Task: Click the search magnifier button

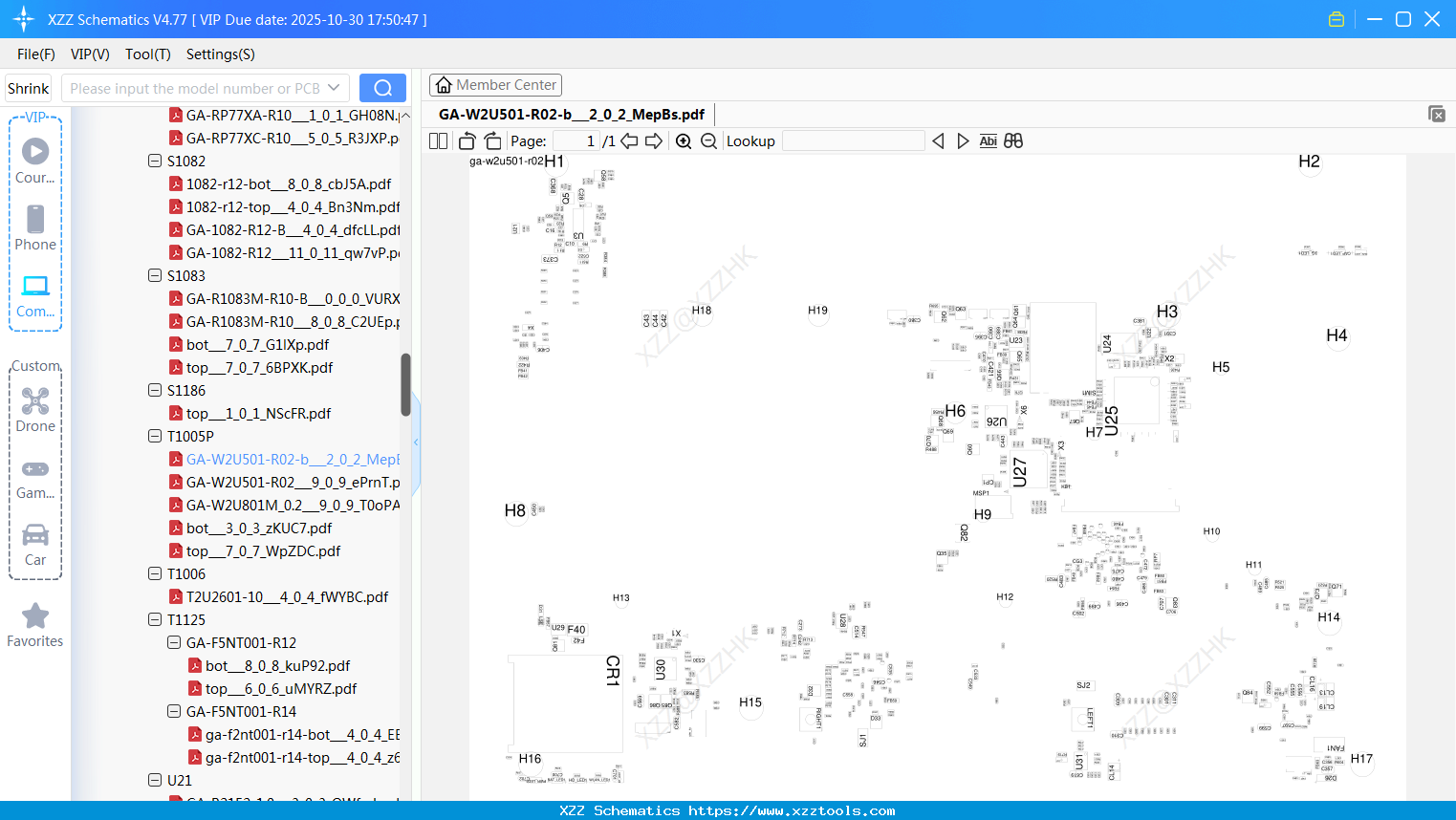Action: coord(382,88)
